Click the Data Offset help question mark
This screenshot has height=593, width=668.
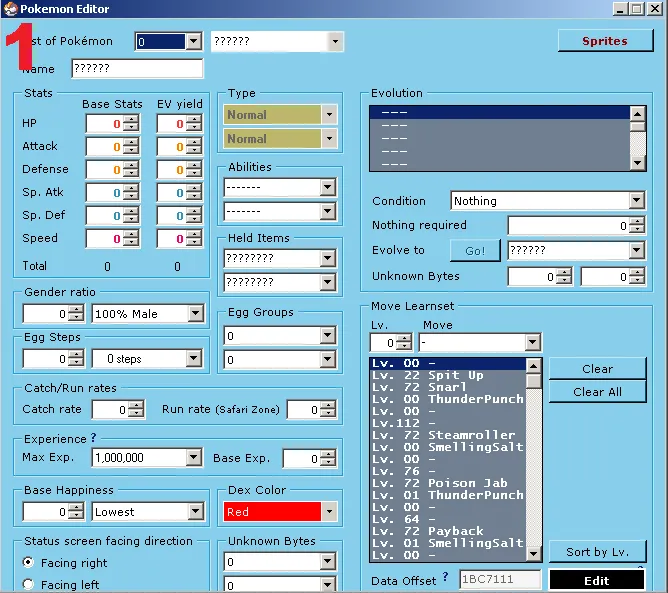(x=445, y=577)
